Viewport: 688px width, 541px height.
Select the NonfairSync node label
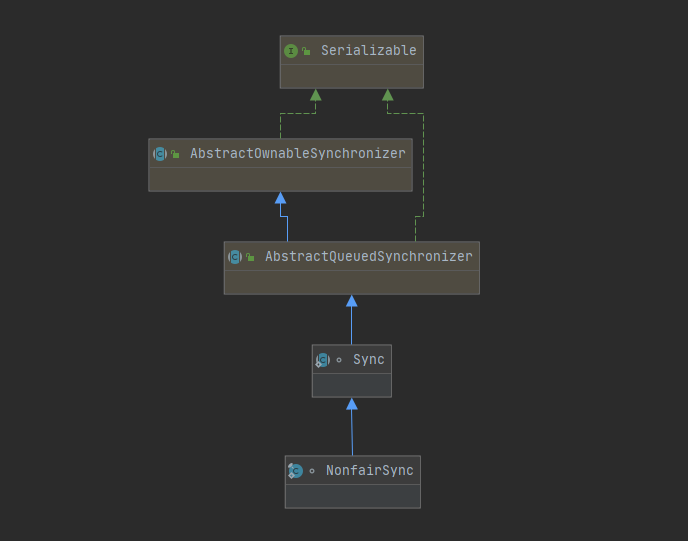[369, 470]
